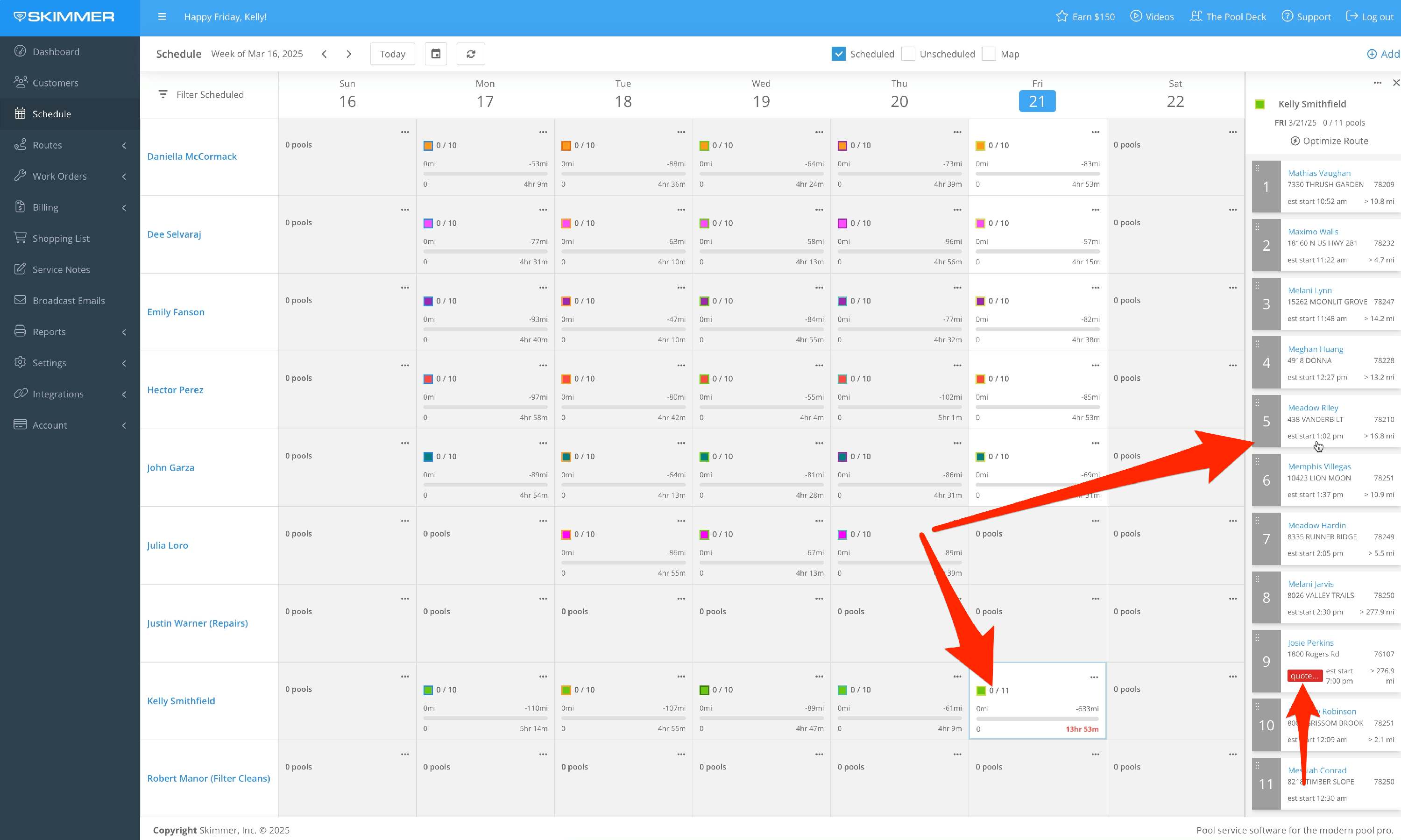This screenshot has width=1401, height=840.
Task: Uncheck the Scheduled checkbox
Action: tap(838, 54)
